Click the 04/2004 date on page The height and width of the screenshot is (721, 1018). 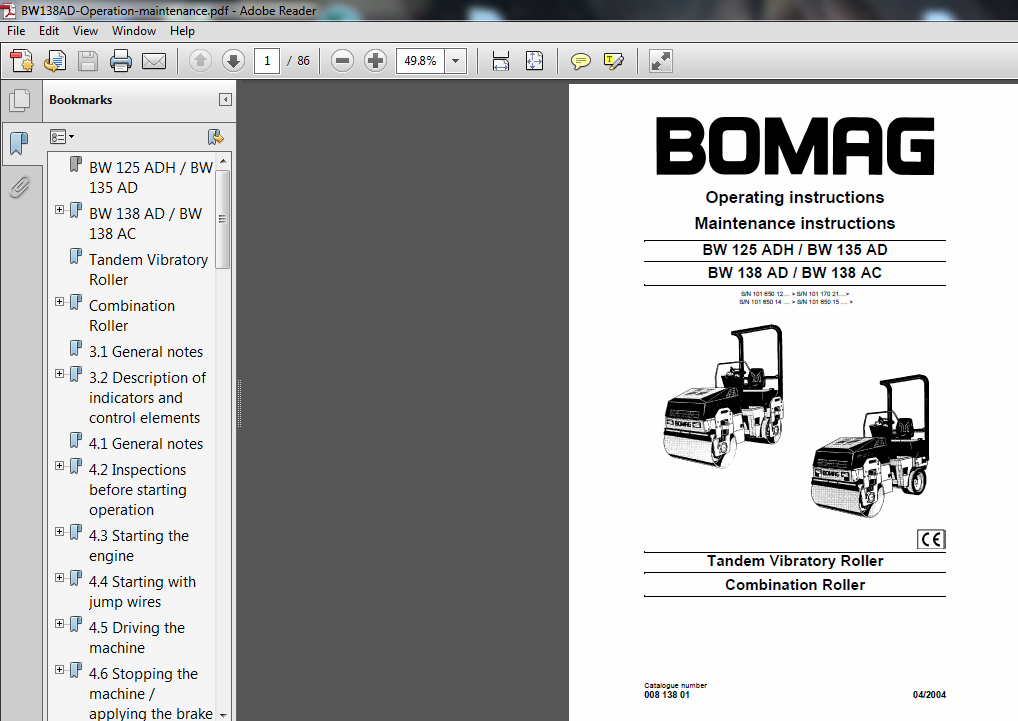tap(929, 694)
